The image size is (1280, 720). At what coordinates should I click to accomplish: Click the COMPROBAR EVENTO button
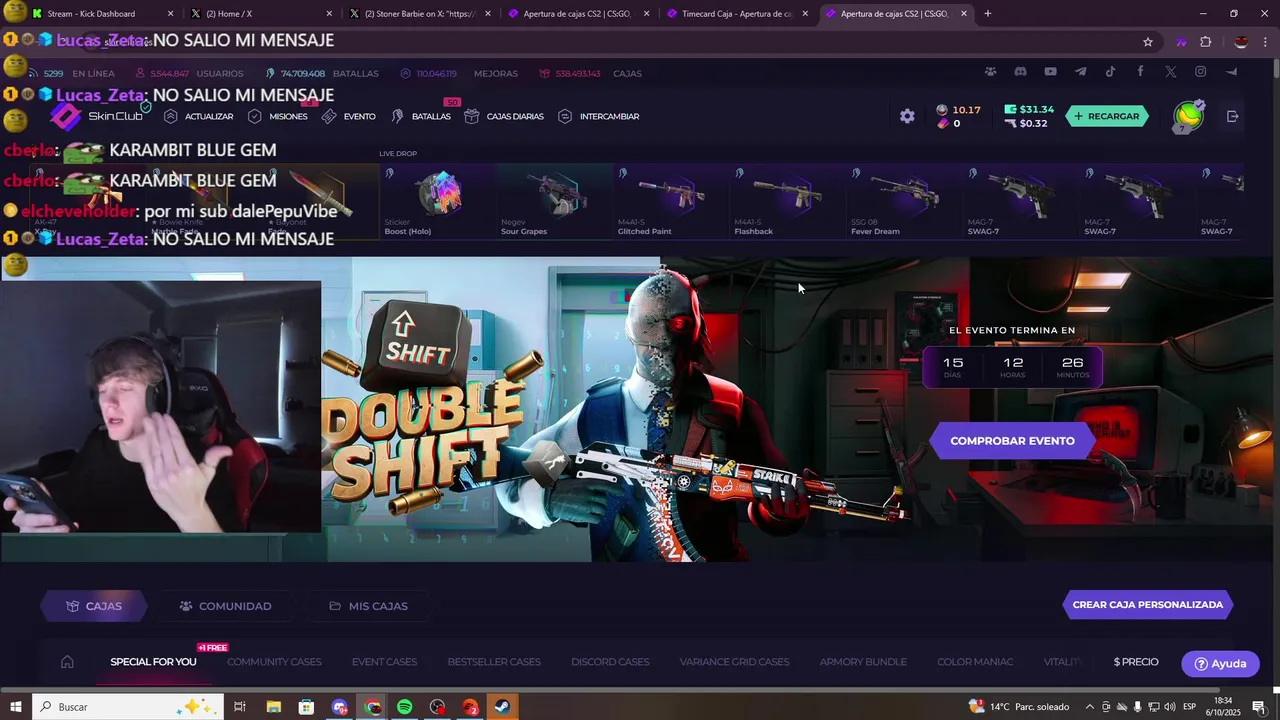pos(1012,441)
